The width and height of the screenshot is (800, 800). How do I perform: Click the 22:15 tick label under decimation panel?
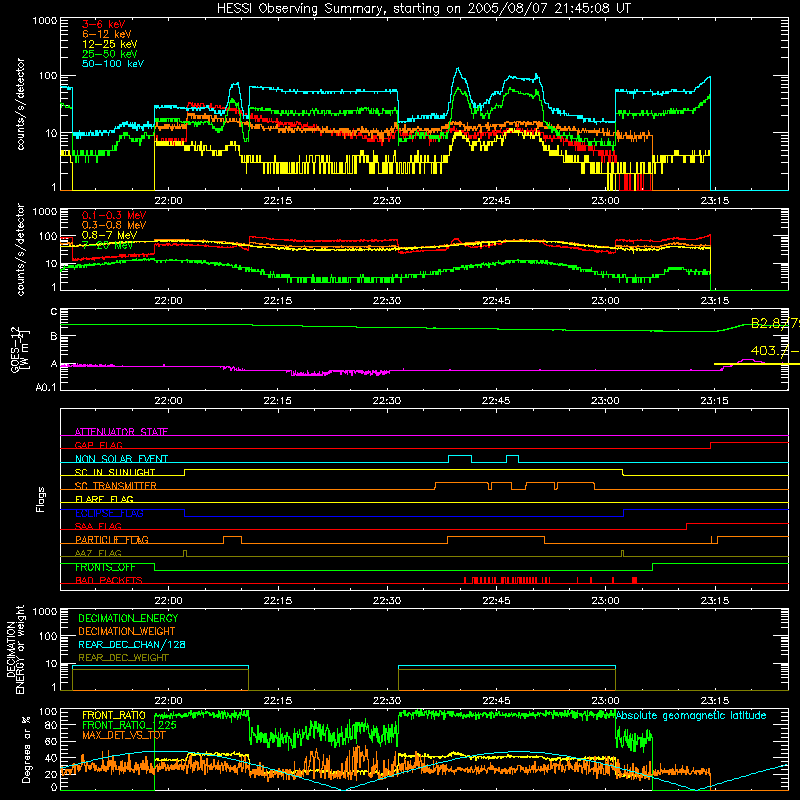click(278, 701)
